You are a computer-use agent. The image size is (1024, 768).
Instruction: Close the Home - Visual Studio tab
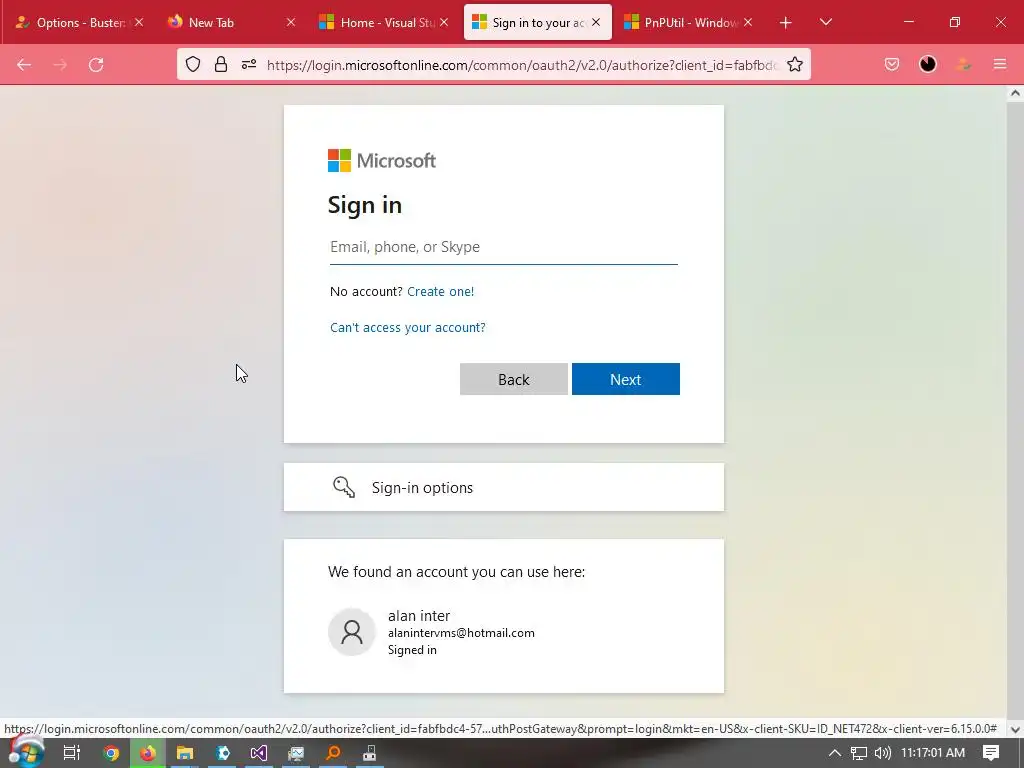[444, 22]
